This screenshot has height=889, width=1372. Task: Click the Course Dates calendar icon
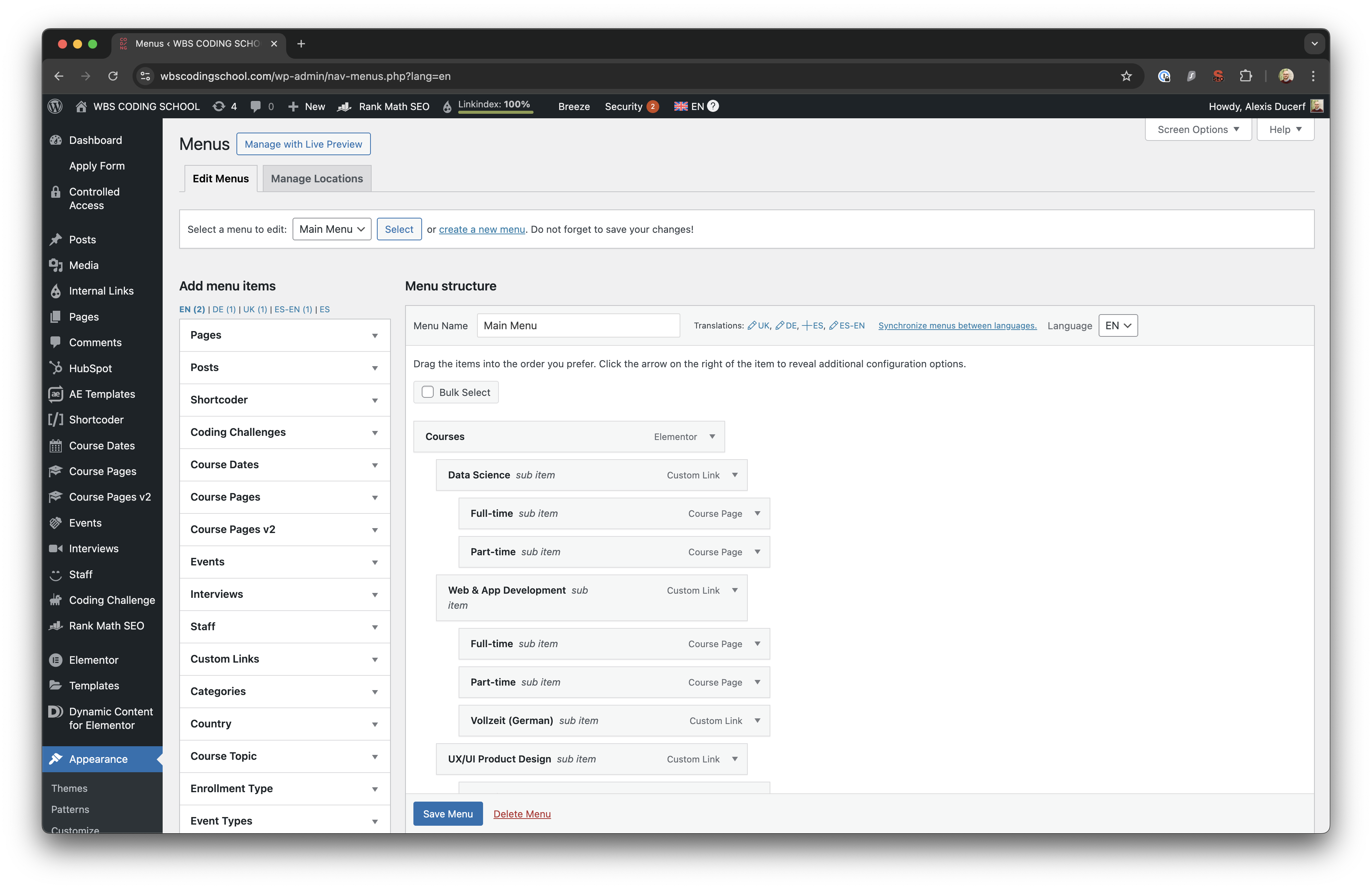56,445
